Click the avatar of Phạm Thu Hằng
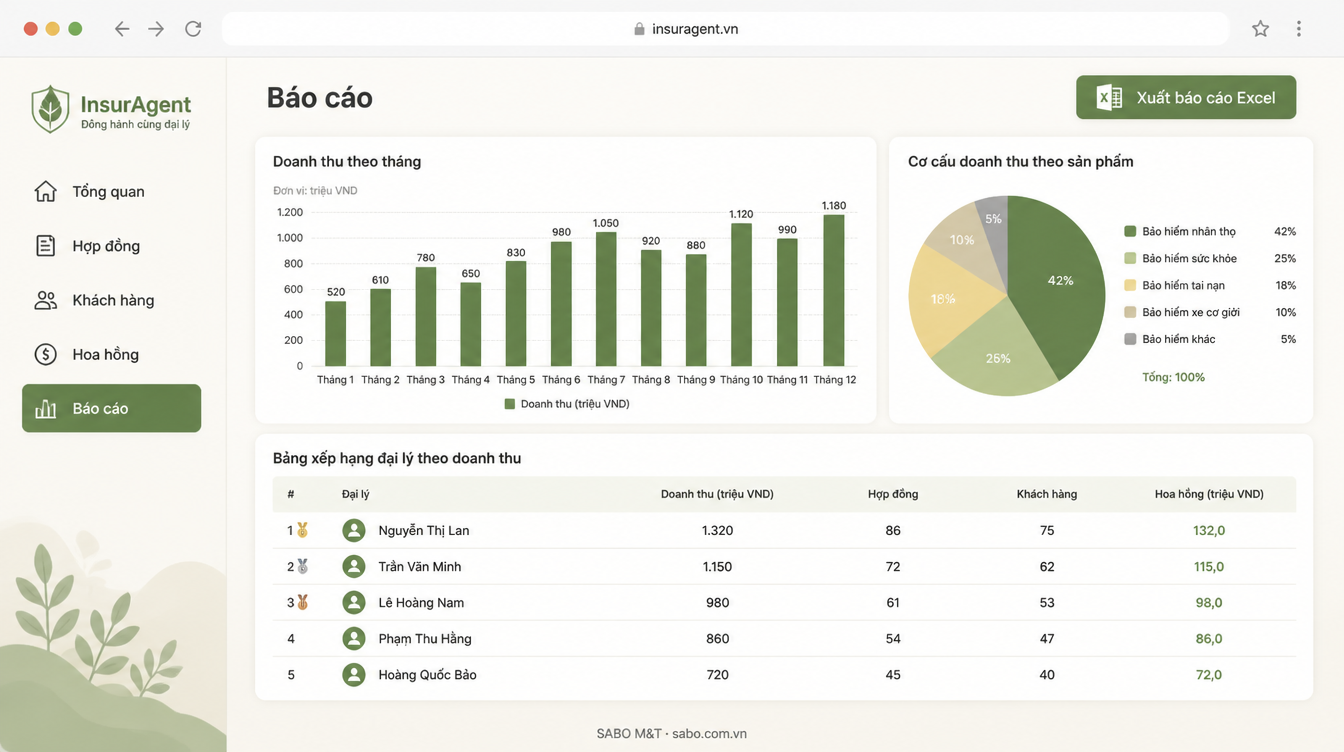 pos(354,638)
